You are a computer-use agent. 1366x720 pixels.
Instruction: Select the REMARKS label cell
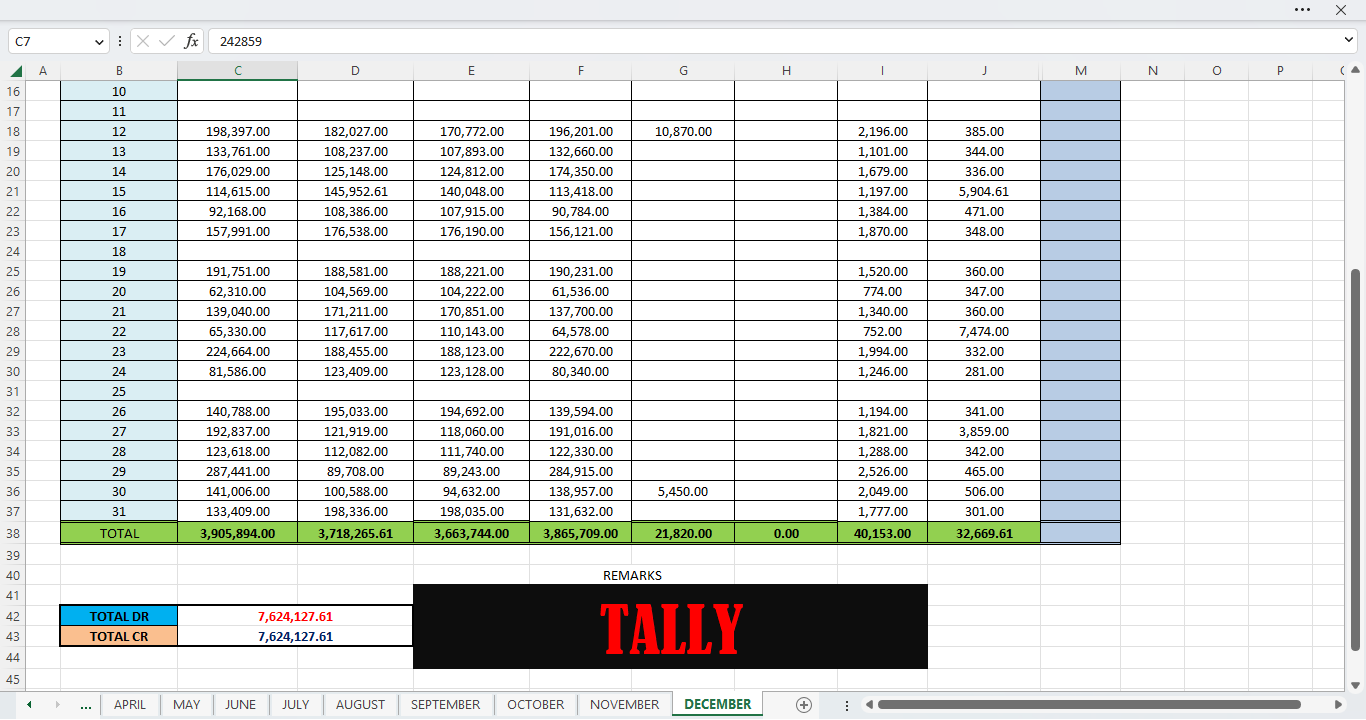[632, 575]
